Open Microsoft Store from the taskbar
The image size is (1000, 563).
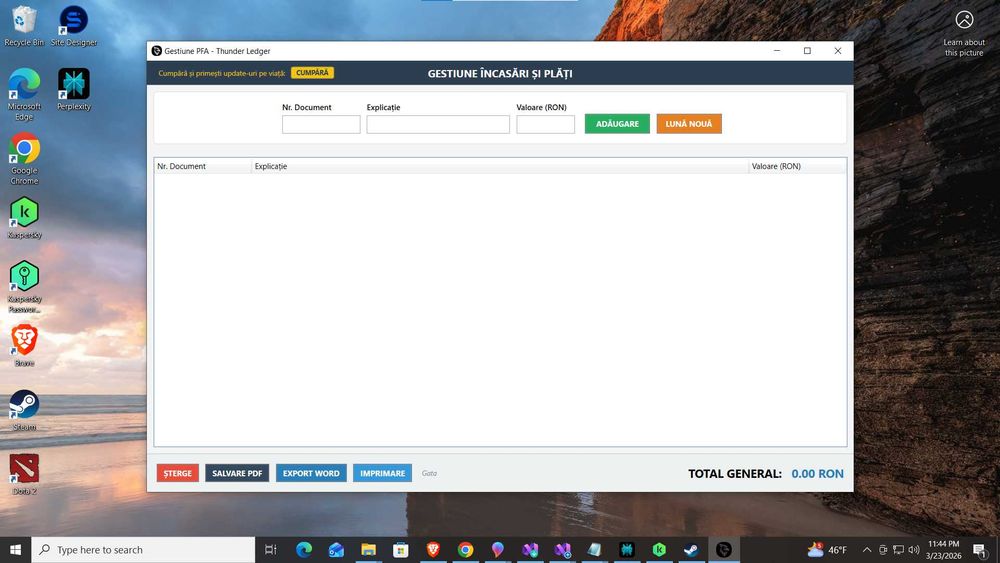pyautogui.click(x=401, y=550)
